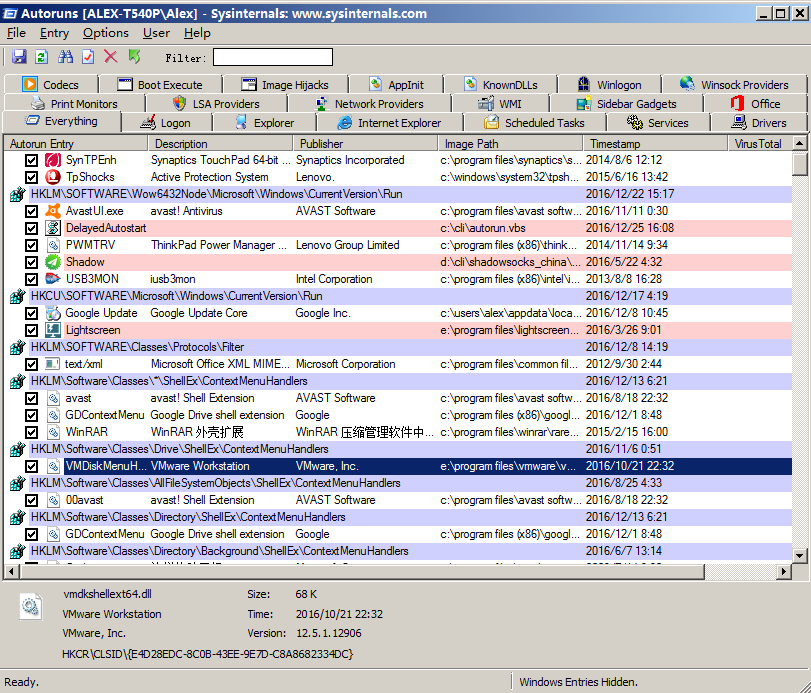811x693 pixels.
Task: Toggle the WinRAR context menu checkbox
Action: [x=32, y=432]
